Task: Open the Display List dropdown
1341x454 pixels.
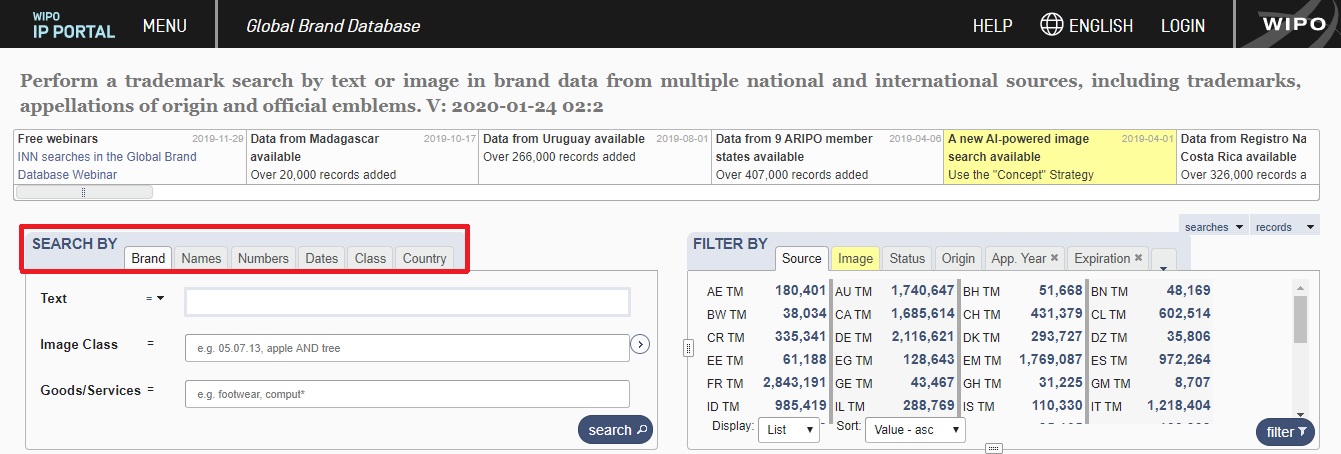Action: tap(789, 431)
